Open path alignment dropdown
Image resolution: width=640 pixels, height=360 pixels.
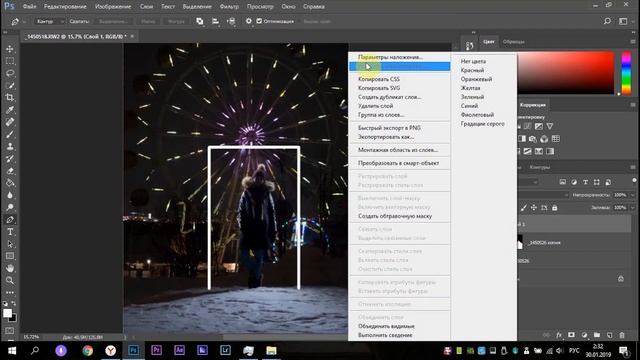click(x=216, y=21)
